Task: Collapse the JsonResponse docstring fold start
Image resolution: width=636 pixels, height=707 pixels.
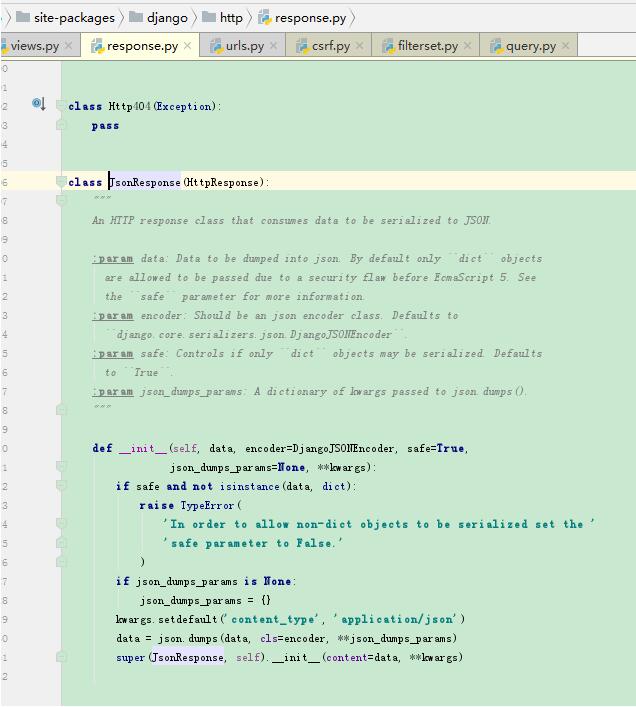Action: pos(61,201)
